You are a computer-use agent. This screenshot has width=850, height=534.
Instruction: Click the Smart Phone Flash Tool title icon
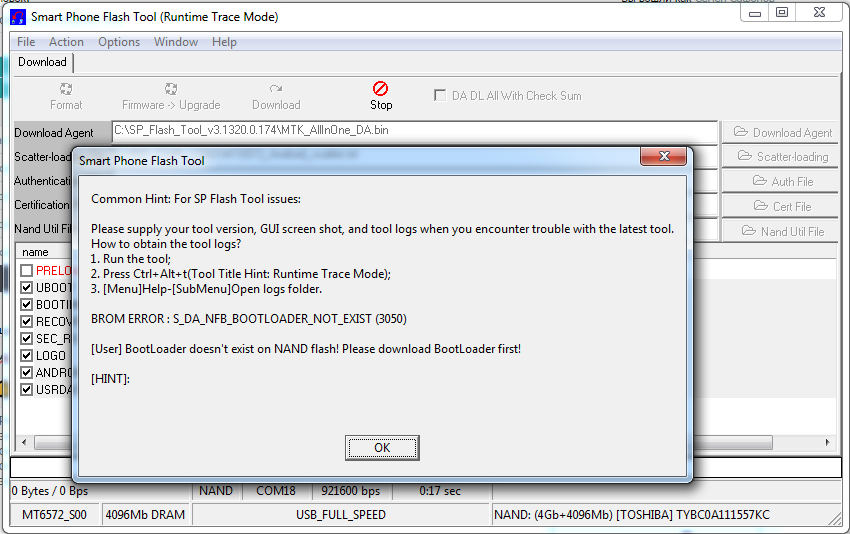click(18, 17)
